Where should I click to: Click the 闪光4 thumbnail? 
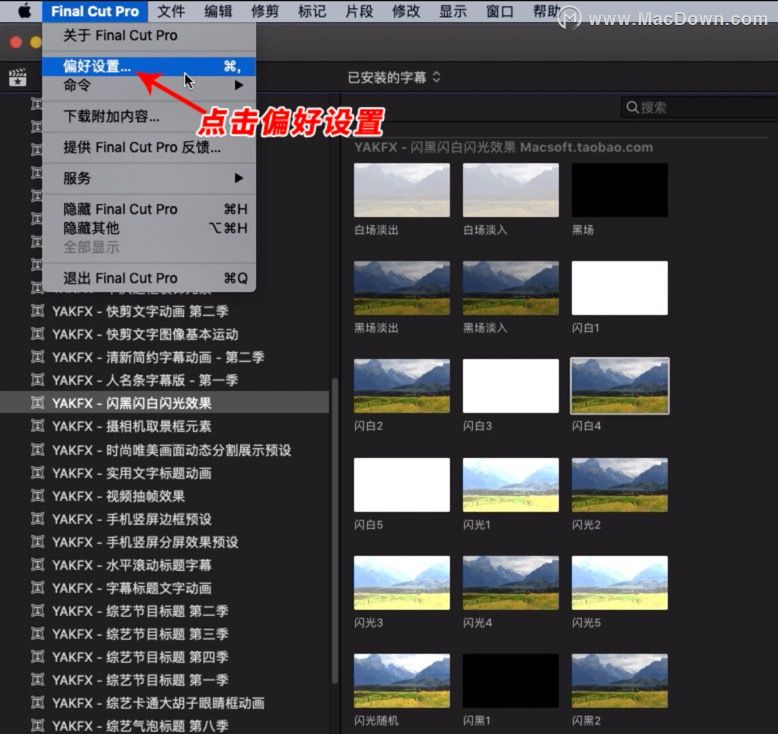tap(511, 583)
